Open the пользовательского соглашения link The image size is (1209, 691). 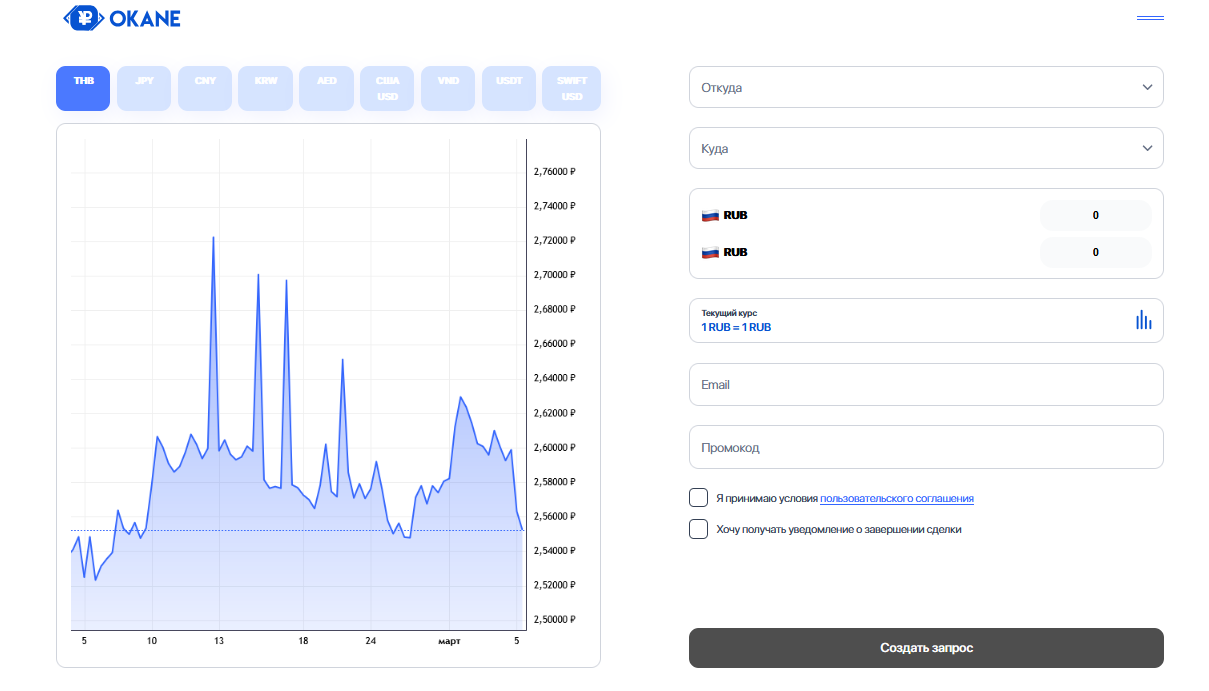coord(896,498)
